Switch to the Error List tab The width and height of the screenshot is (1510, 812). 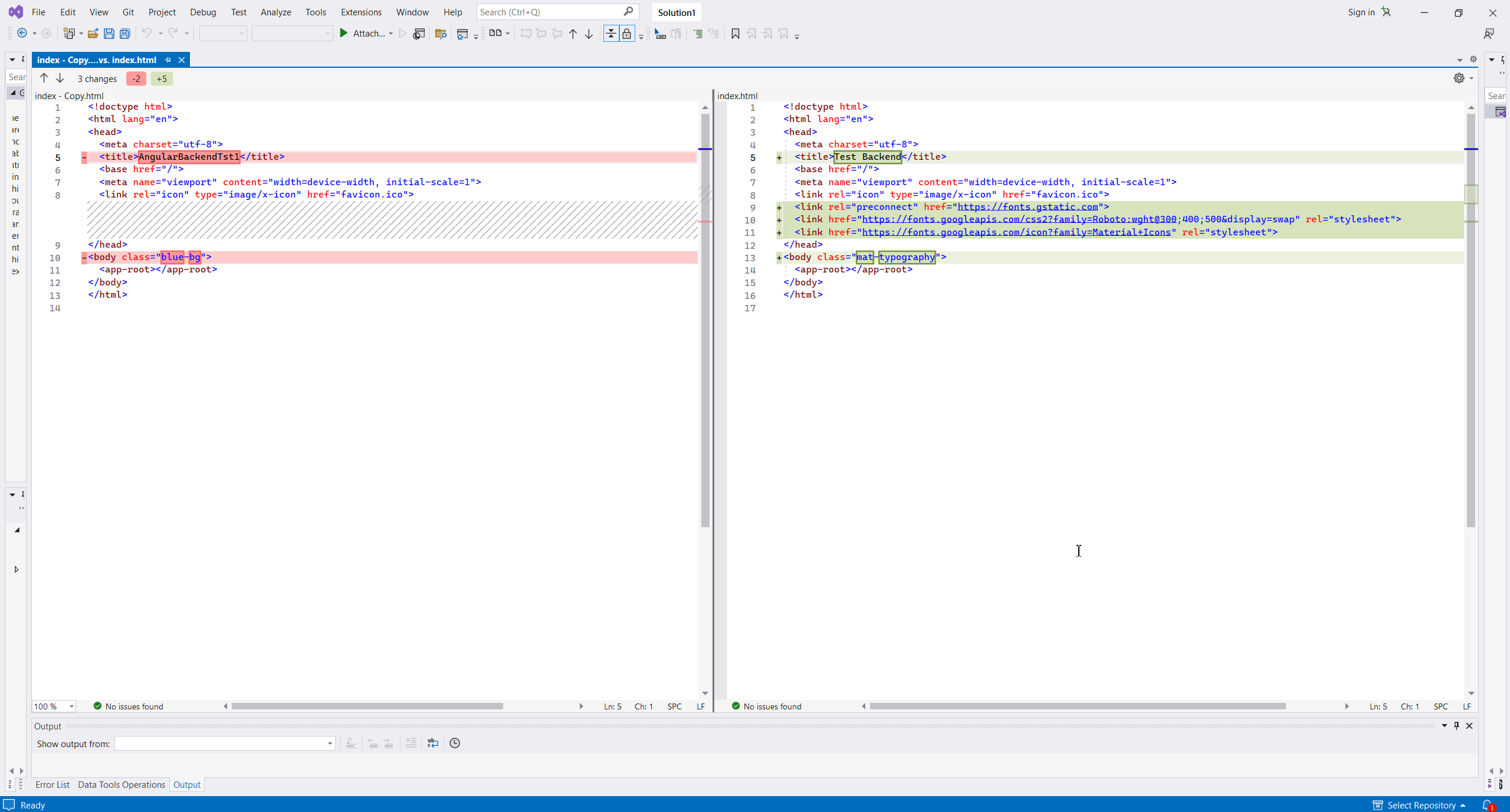(x=52, y=784)
